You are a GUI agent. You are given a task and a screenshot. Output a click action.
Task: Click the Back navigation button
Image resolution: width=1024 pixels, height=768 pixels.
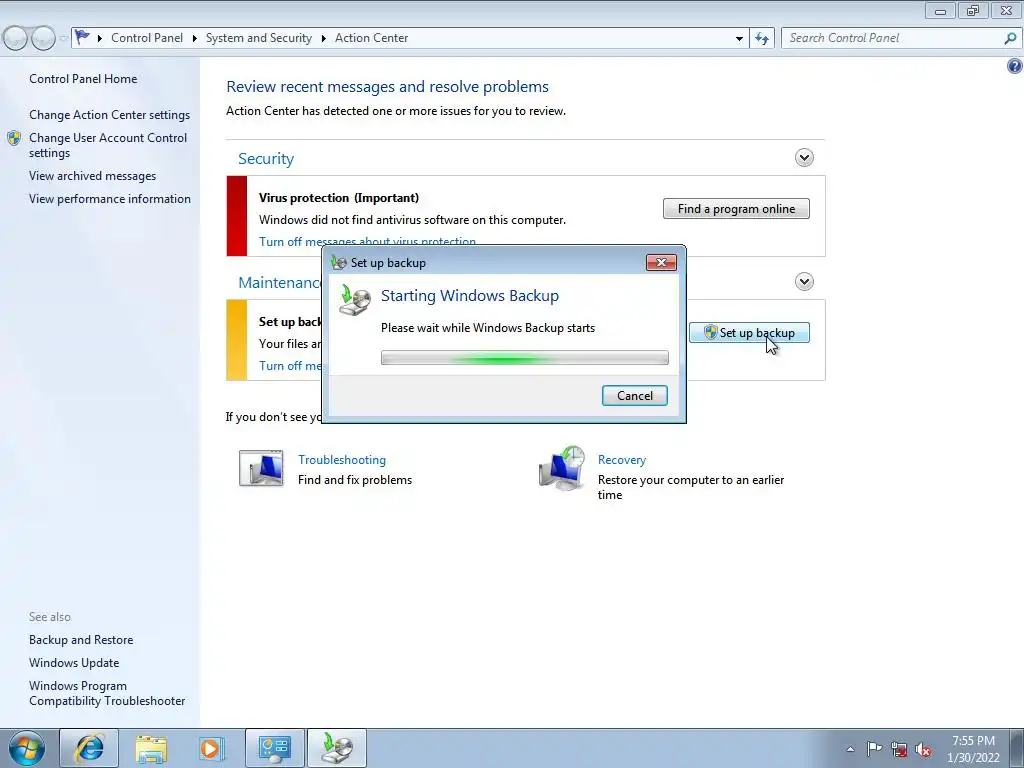point(15,39)
